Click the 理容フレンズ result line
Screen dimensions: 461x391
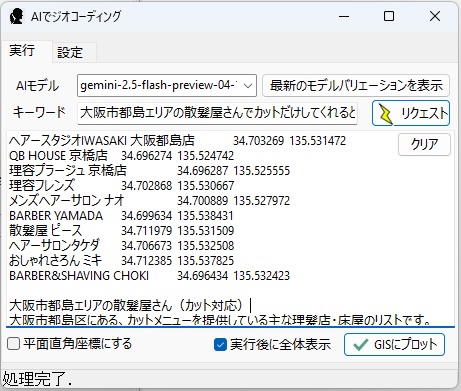click(122, 186)
